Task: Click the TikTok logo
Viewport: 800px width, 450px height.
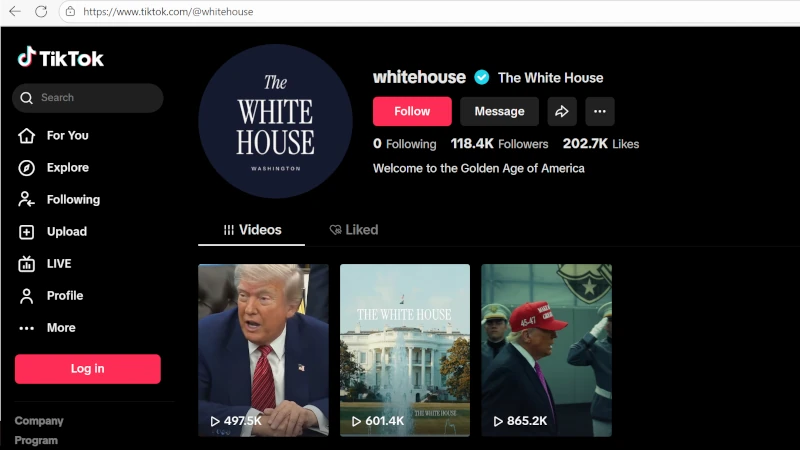Action: coord(60,58)
